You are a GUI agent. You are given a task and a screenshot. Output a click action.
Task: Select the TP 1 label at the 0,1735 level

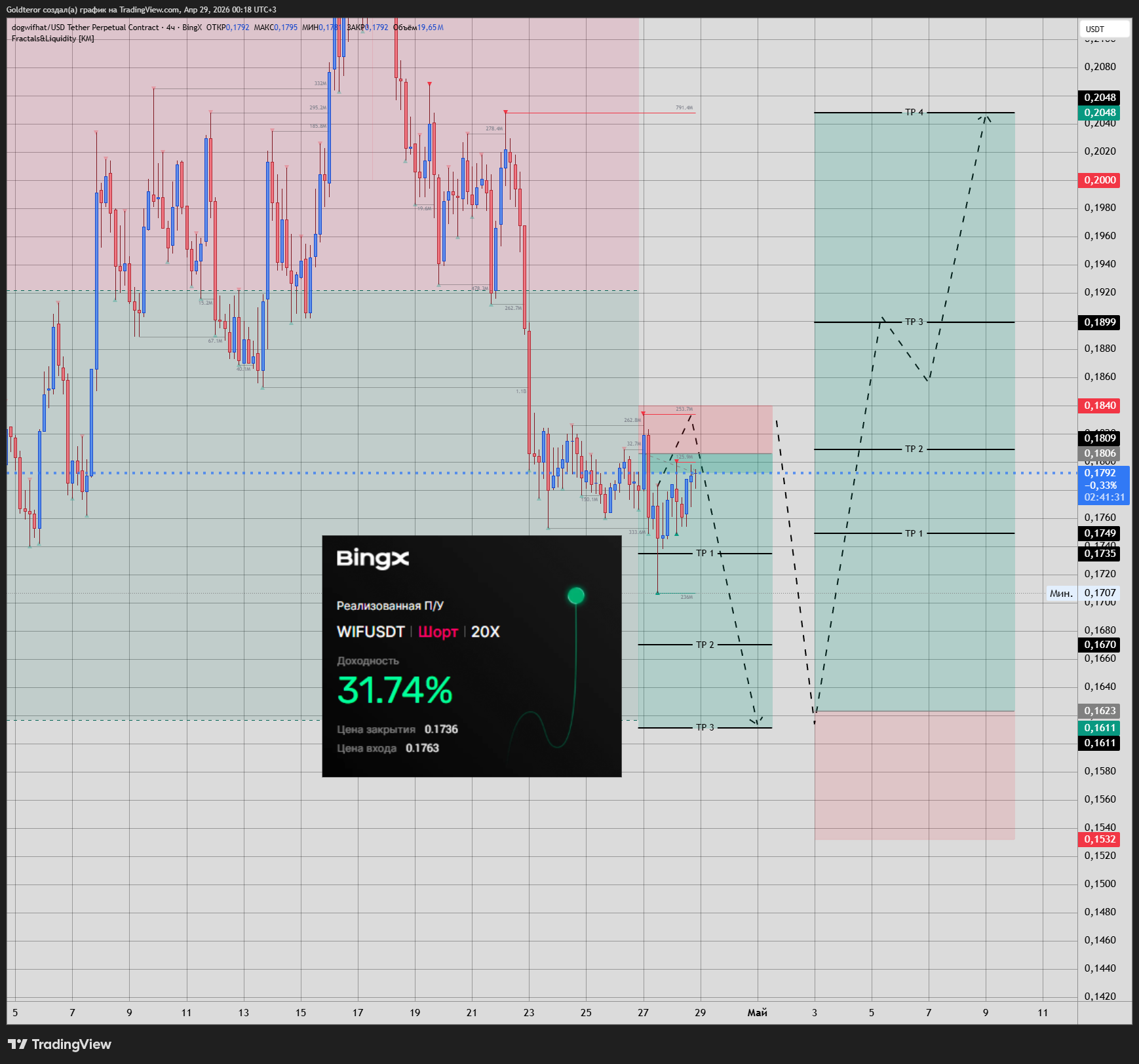[705, 554]
